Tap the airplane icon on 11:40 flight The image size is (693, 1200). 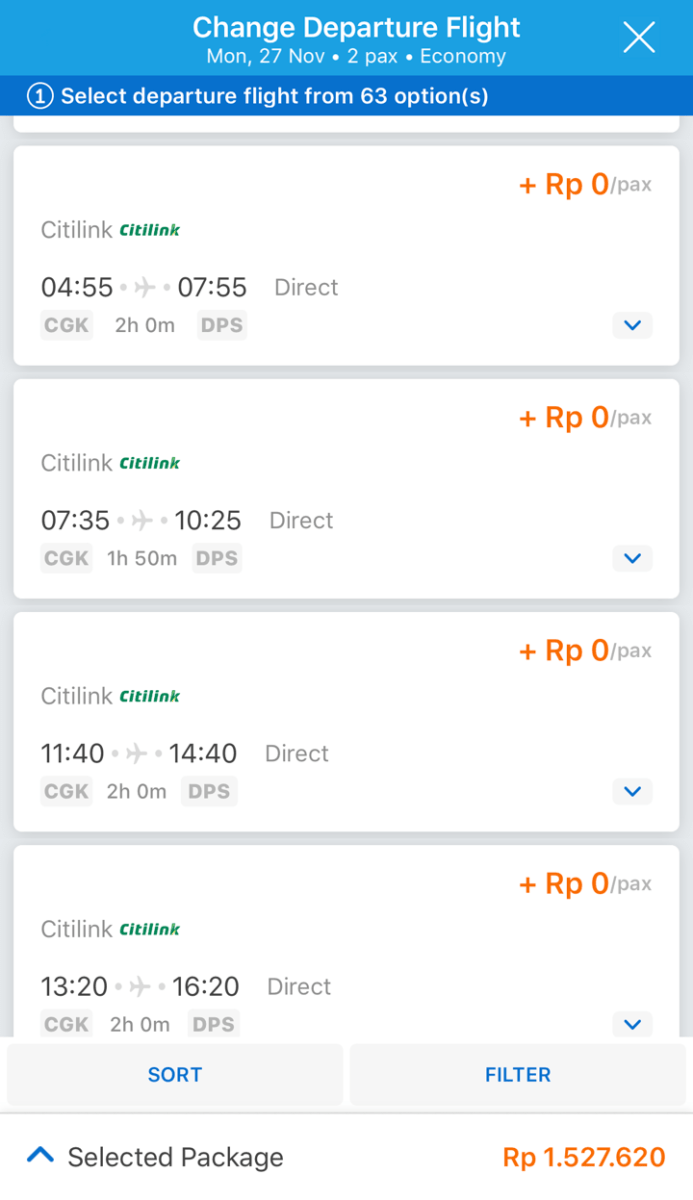(x=137, y=754)
